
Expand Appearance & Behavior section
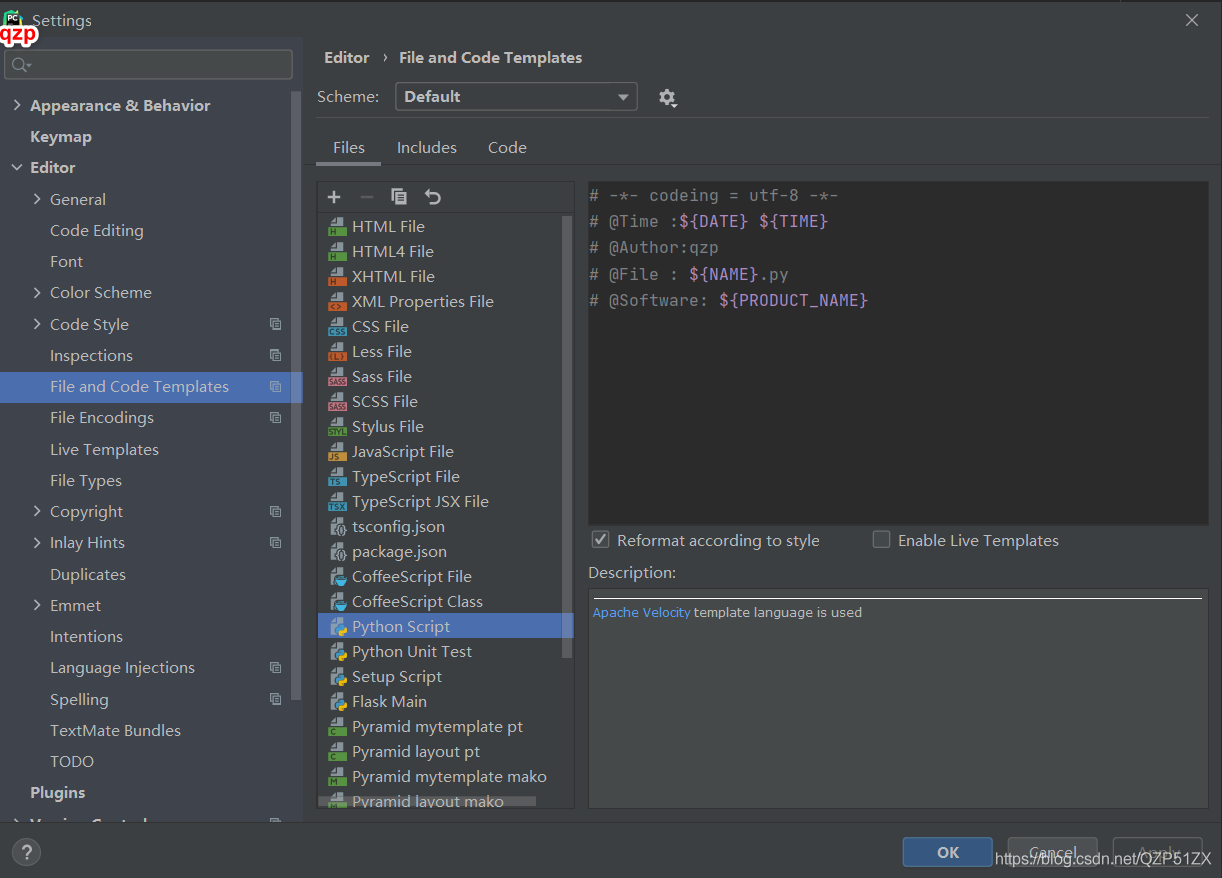click(16, 105)
